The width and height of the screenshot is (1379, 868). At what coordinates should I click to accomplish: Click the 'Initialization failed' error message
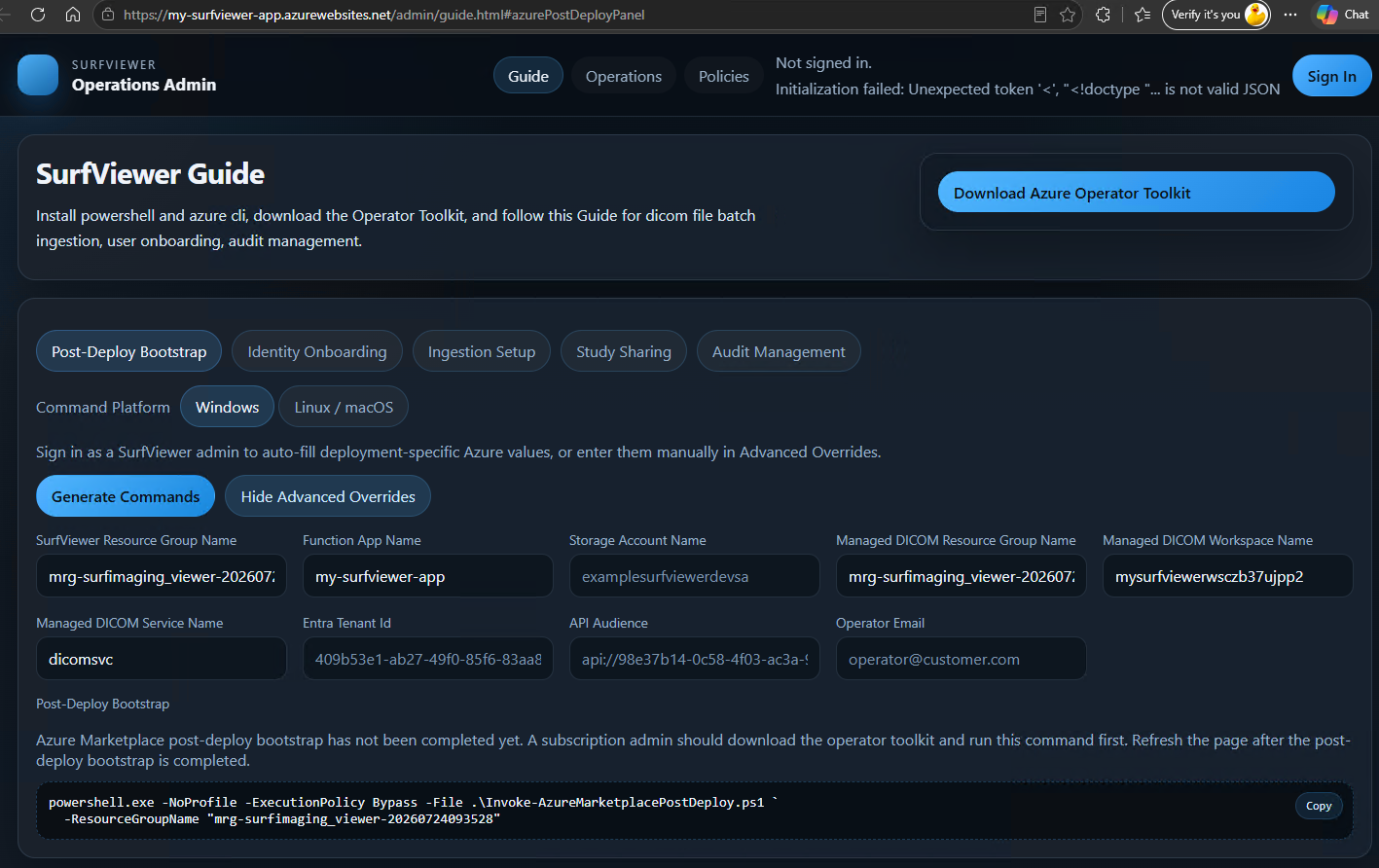coord(1028,90)
